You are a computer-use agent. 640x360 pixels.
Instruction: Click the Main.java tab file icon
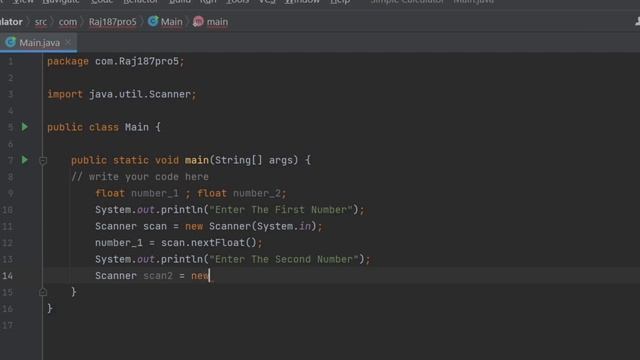click(11, 42)
